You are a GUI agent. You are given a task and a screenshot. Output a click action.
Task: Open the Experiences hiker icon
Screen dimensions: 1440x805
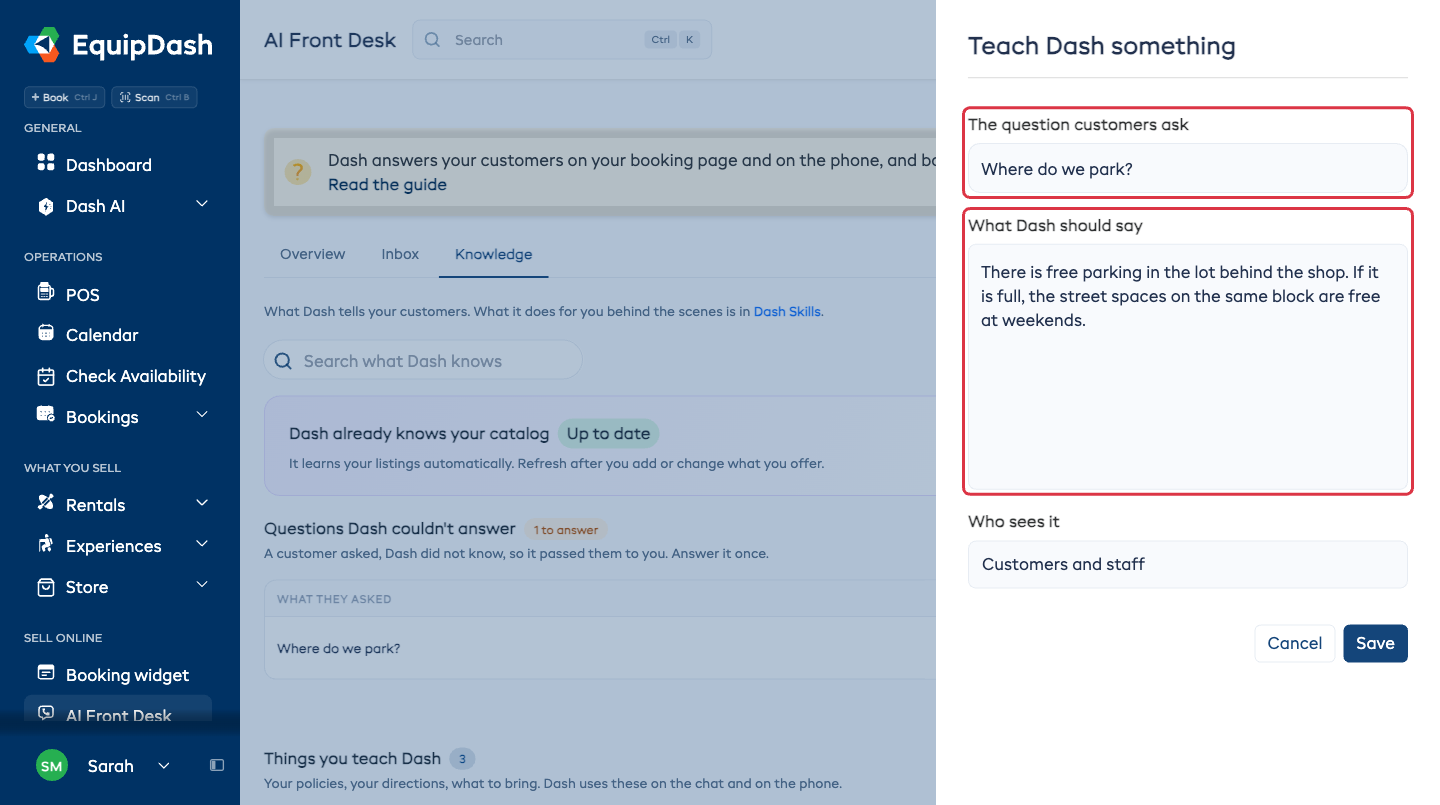[x=45, y=545]
